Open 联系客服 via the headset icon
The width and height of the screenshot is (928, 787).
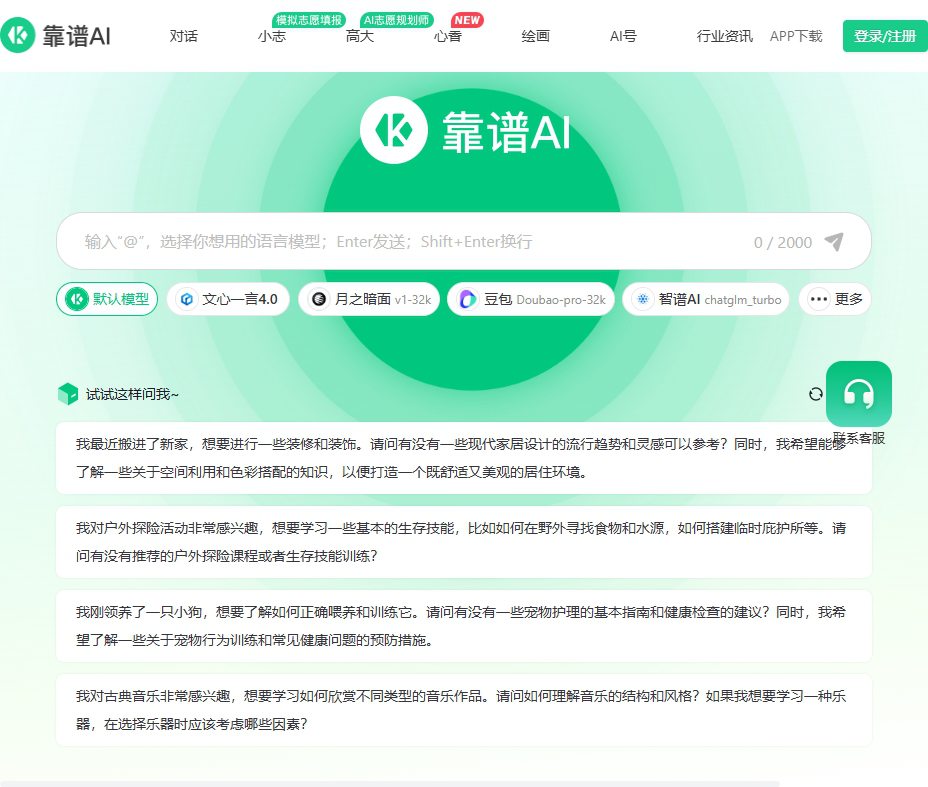(x=858, y=395)
